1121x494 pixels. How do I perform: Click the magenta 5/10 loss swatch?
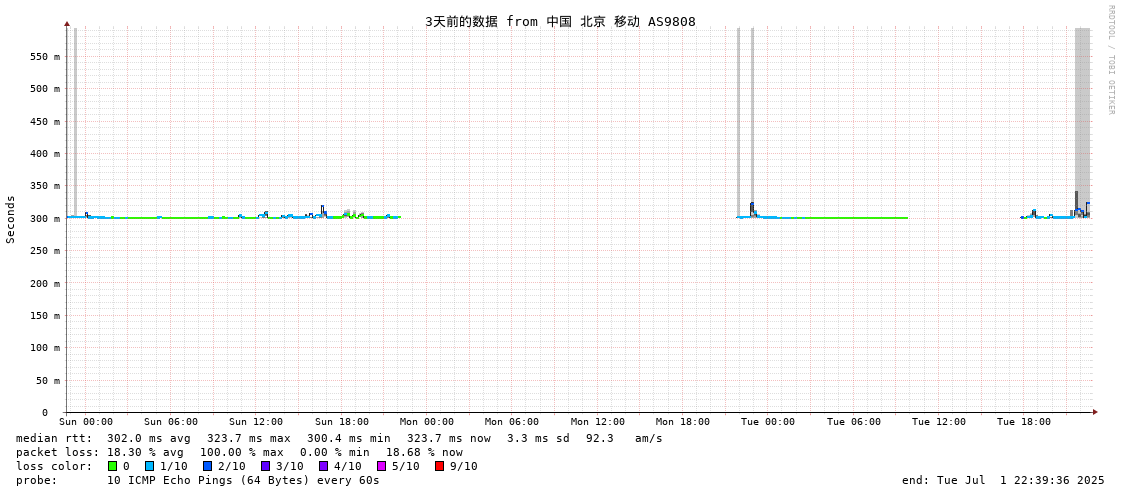point(381,466)
